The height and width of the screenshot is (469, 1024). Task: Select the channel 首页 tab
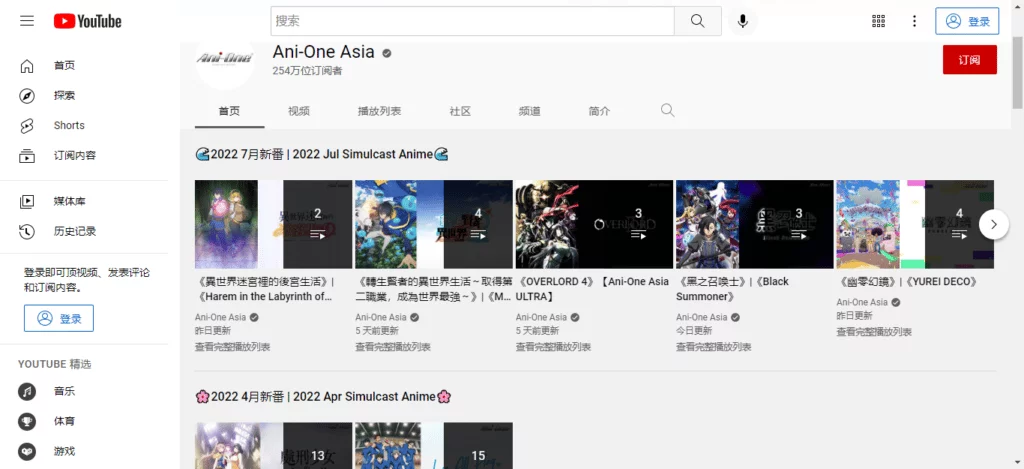[229, 111]
